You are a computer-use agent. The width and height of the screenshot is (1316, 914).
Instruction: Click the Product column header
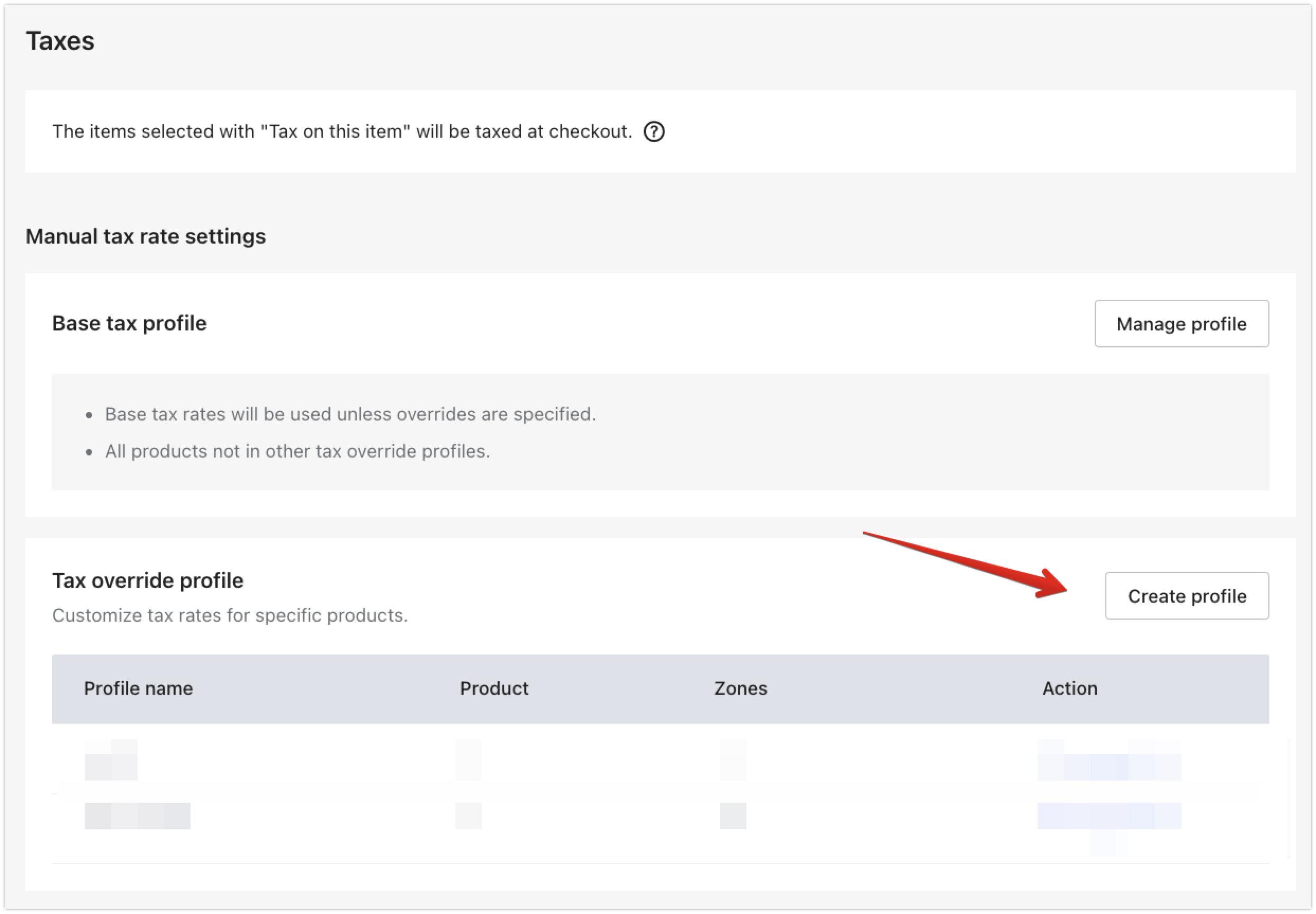(x=494, y=688)
